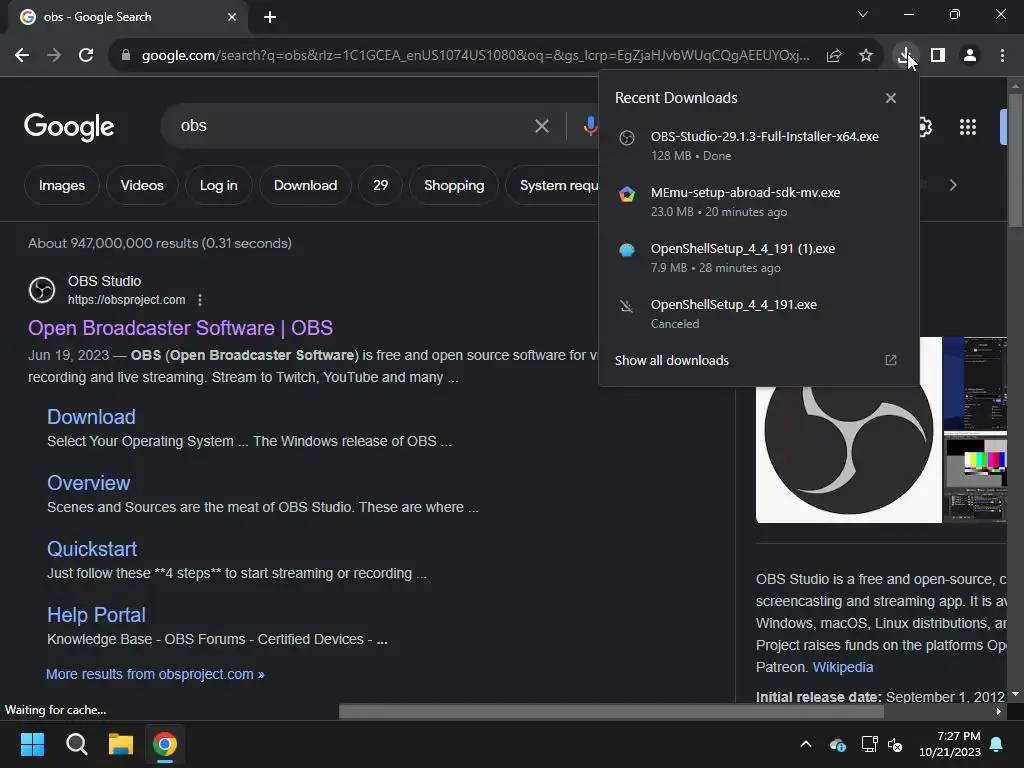Open the Overview sitelink
The height and width of the screenshot is (768, 1024).
(x=88, y=483)
